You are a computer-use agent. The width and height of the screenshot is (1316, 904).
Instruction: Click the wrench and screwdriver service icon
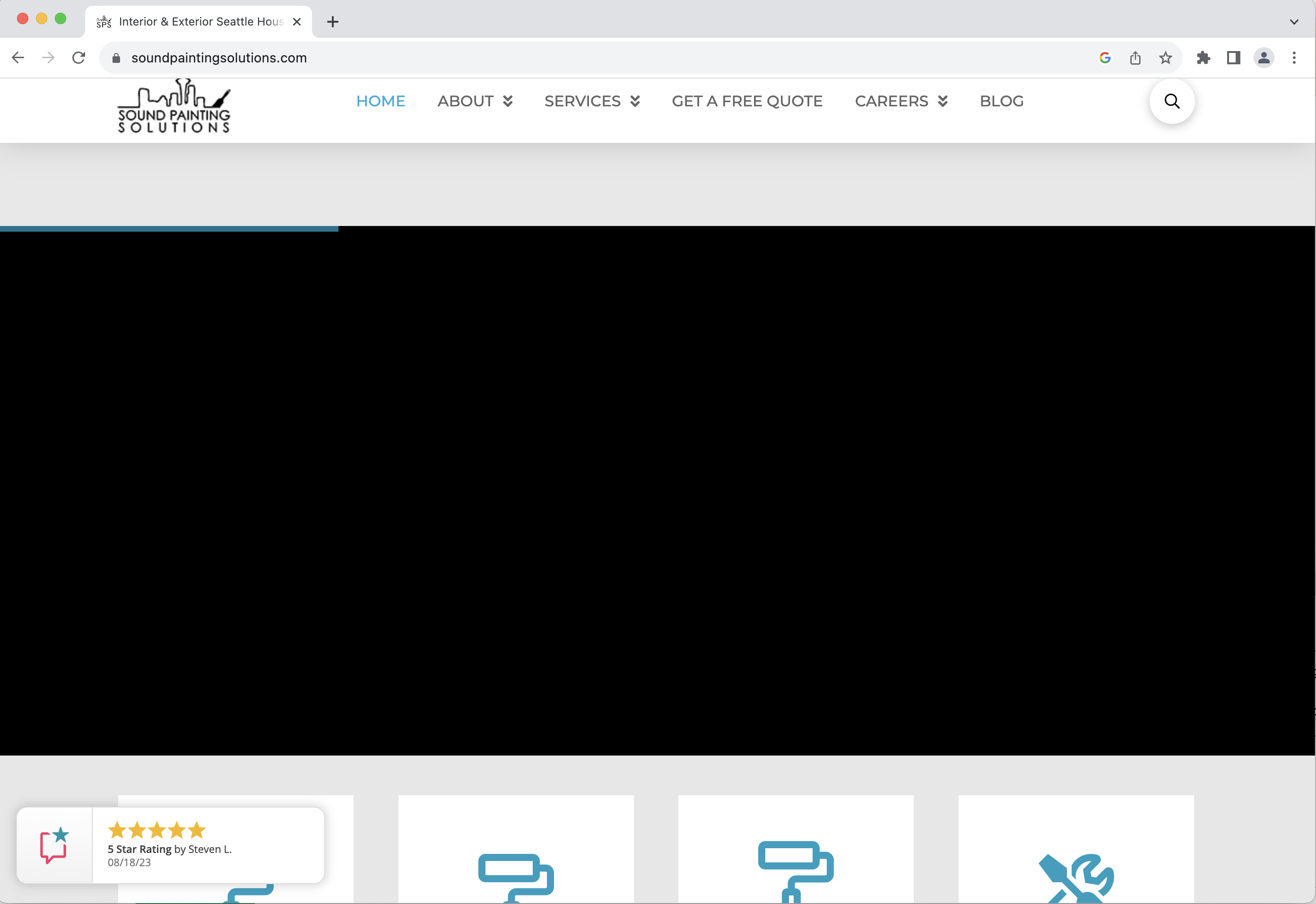(x=1075, y=878)
